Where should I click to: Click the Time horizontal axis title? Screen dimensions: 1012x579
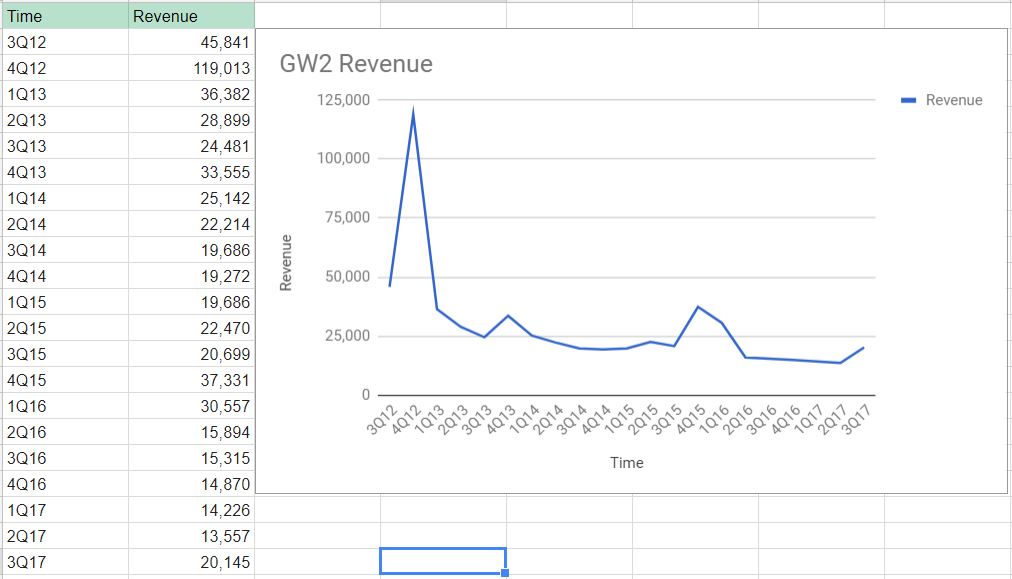(627, 463)
